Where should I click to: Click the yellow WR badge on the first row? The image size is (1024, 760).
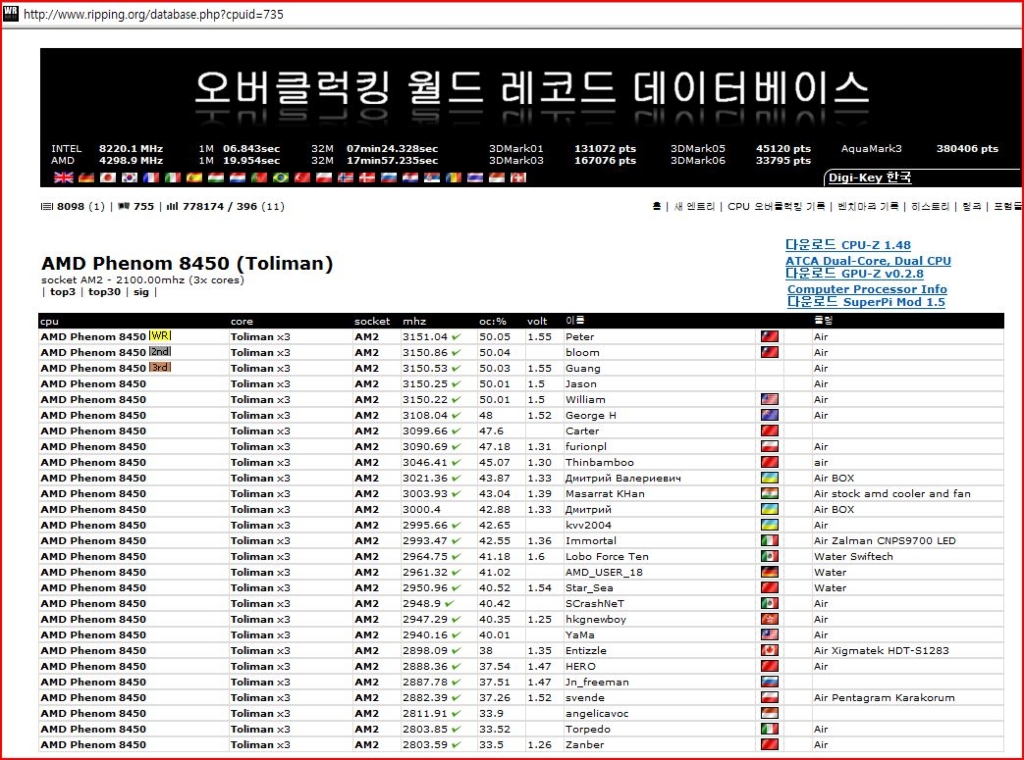point(160,336)
